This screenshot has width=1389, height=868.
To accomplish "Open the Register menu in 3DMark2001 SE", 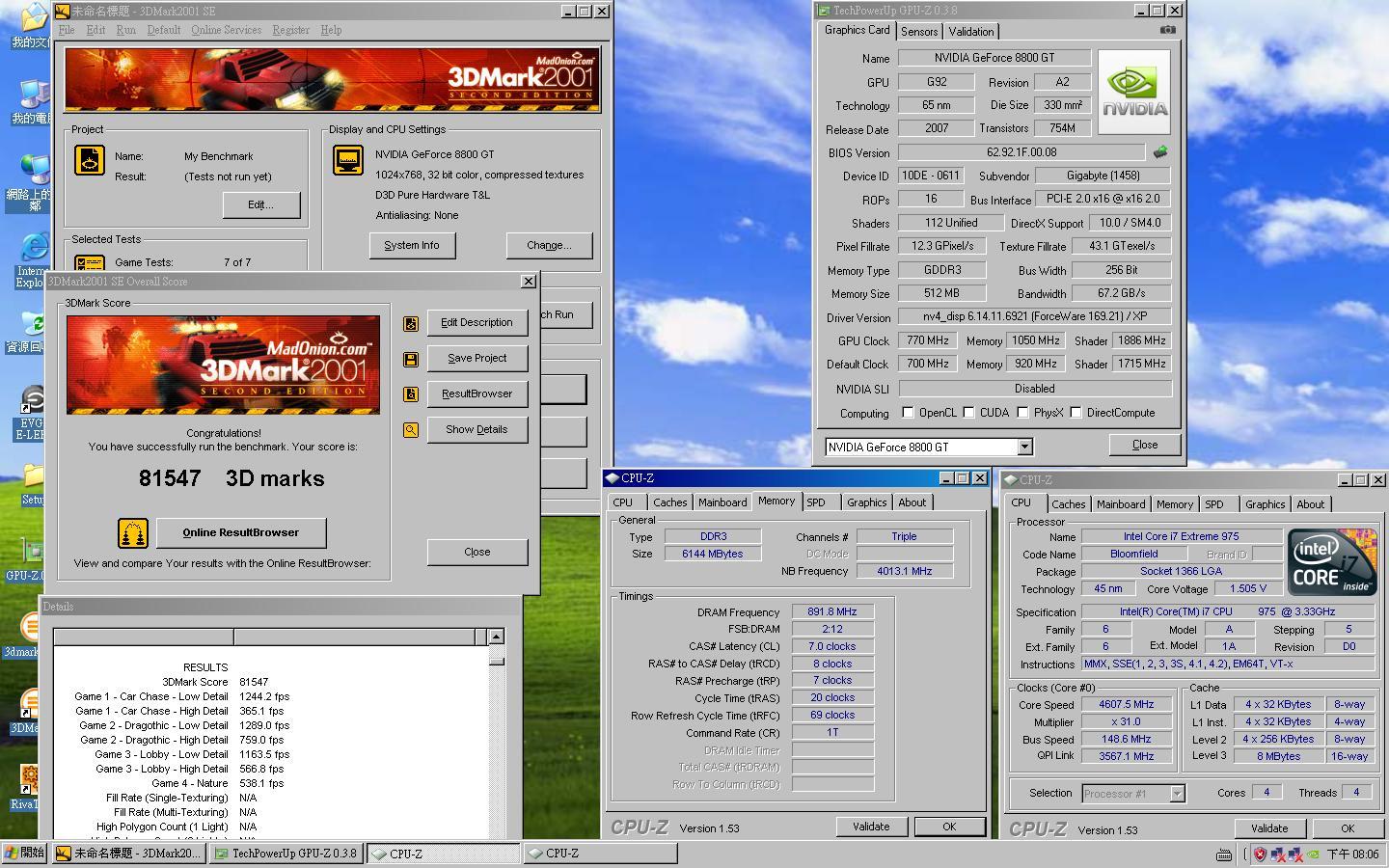I will (x=290, y=30).
